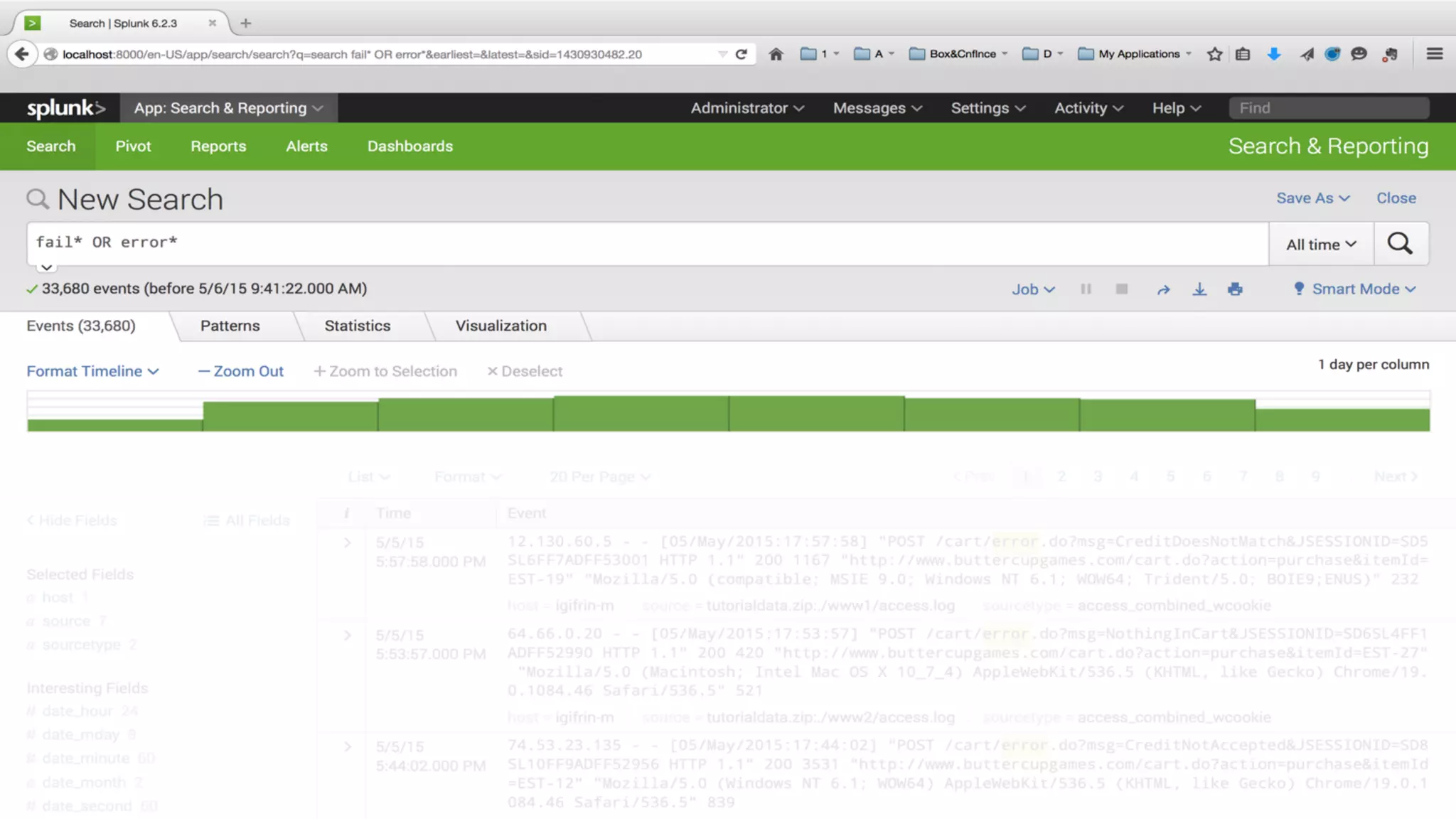Viewport: 1456px width, 819px height.
Task: Expand the 5:44:02.000 PM event row
Action: 347,747
